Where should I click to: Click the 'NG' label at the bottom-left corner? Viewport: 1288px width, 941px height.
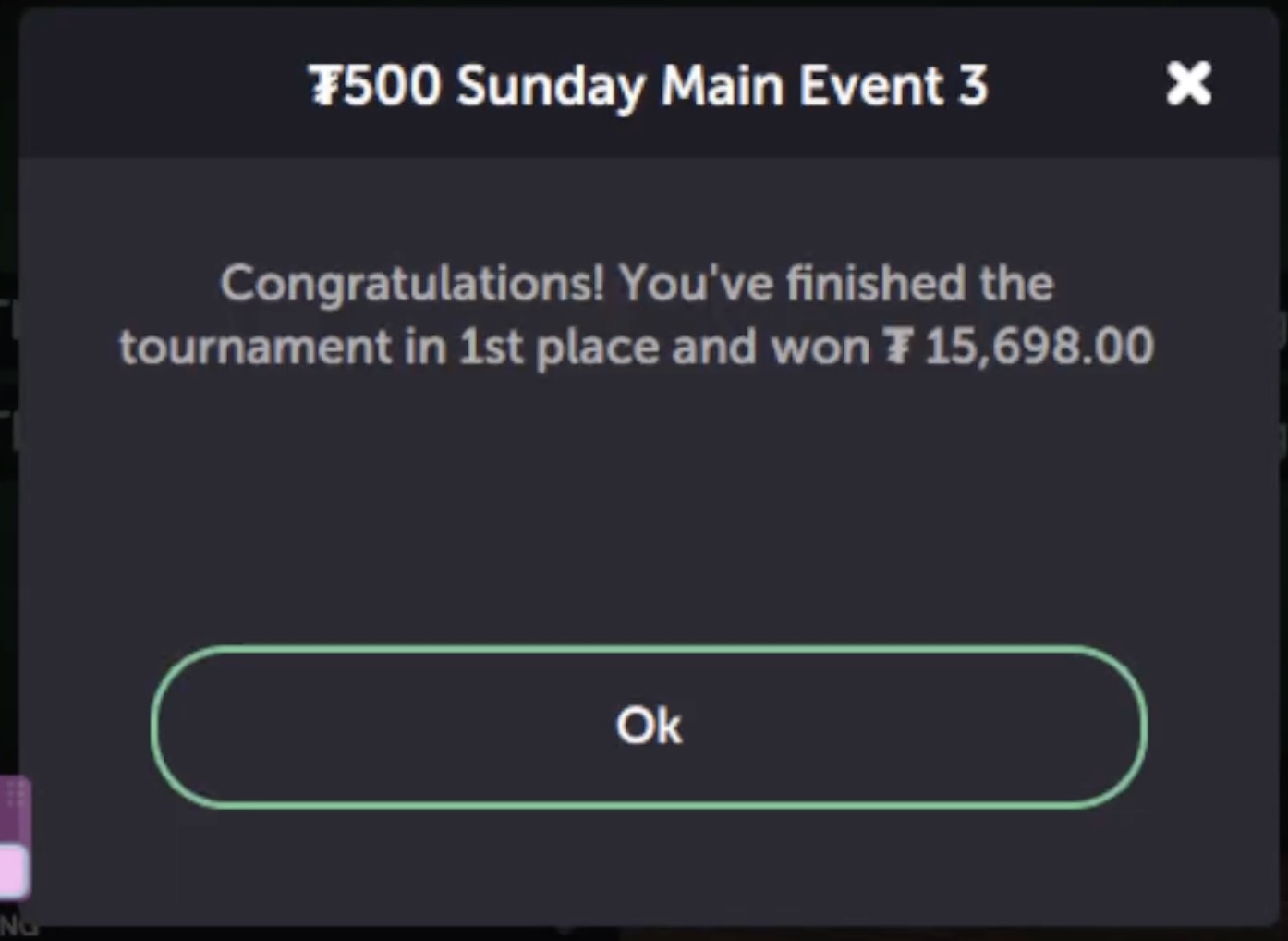[18, 924]
